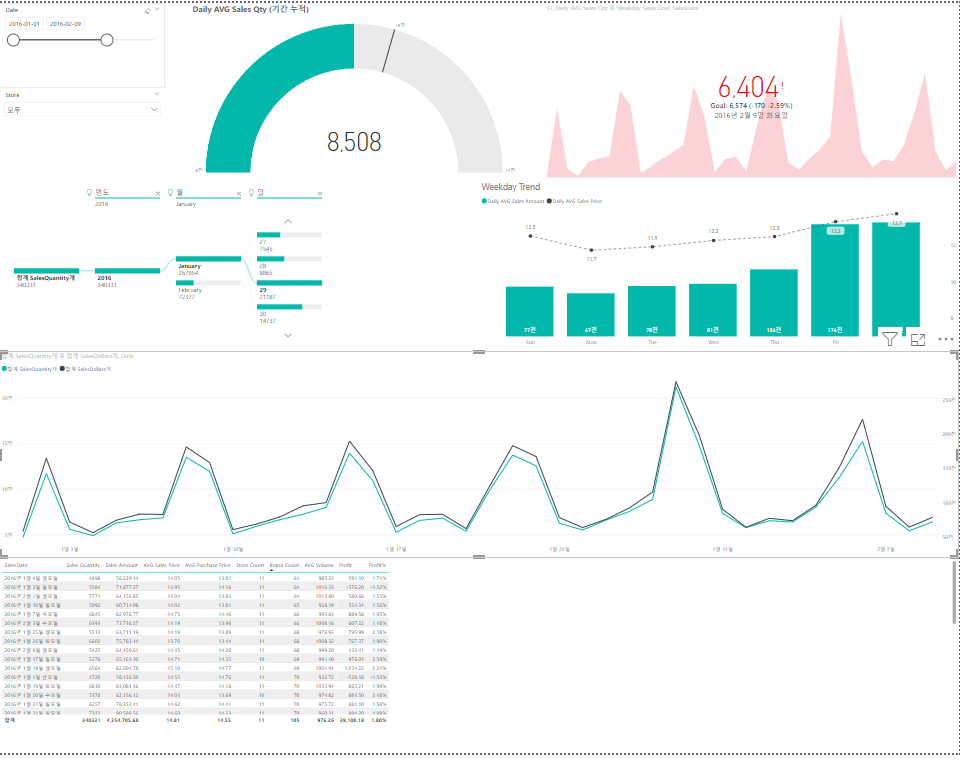Edit the end date field 2016-02-09

click(x=66, y=24)
